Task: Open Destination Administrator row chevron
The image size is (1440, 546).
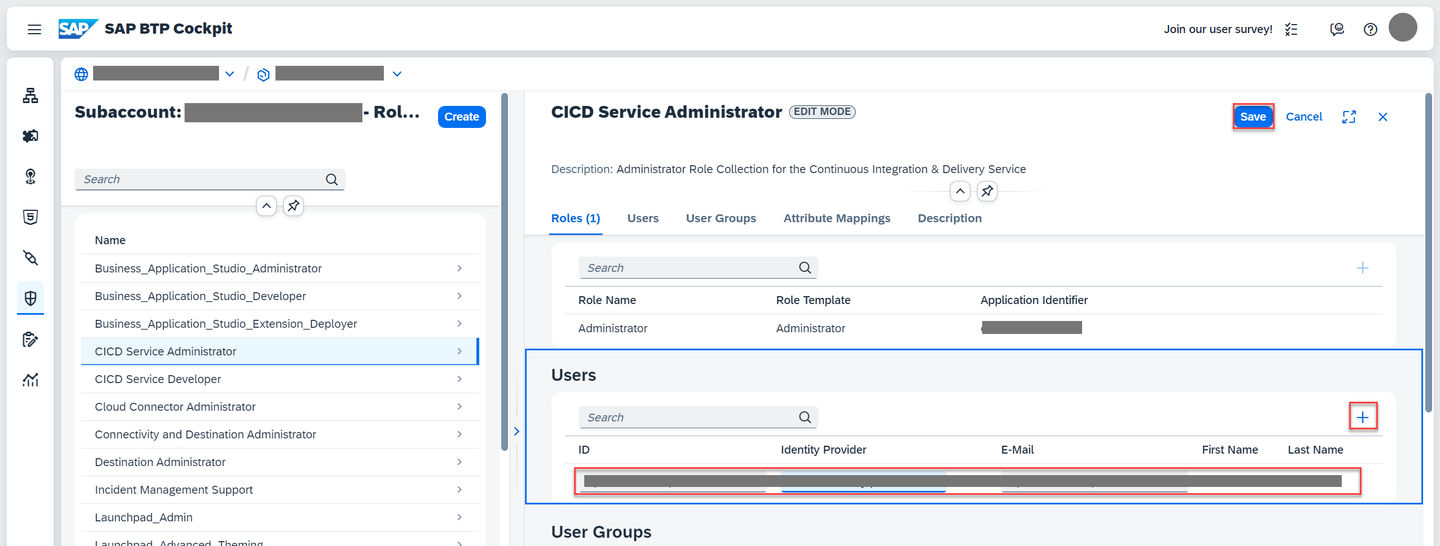Action: point(459,462)
